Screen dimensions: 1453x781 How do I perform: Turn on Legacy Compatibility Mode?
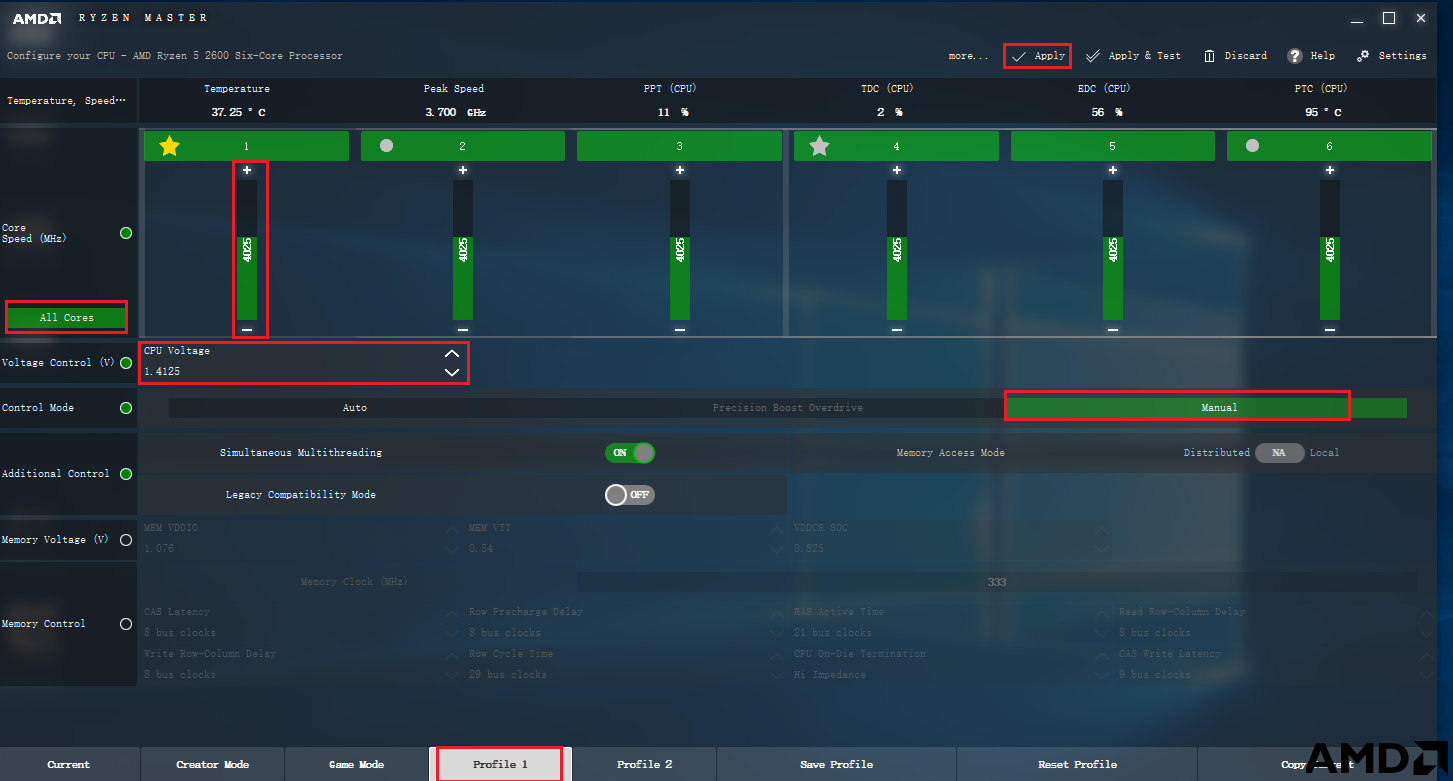point(630,495)
